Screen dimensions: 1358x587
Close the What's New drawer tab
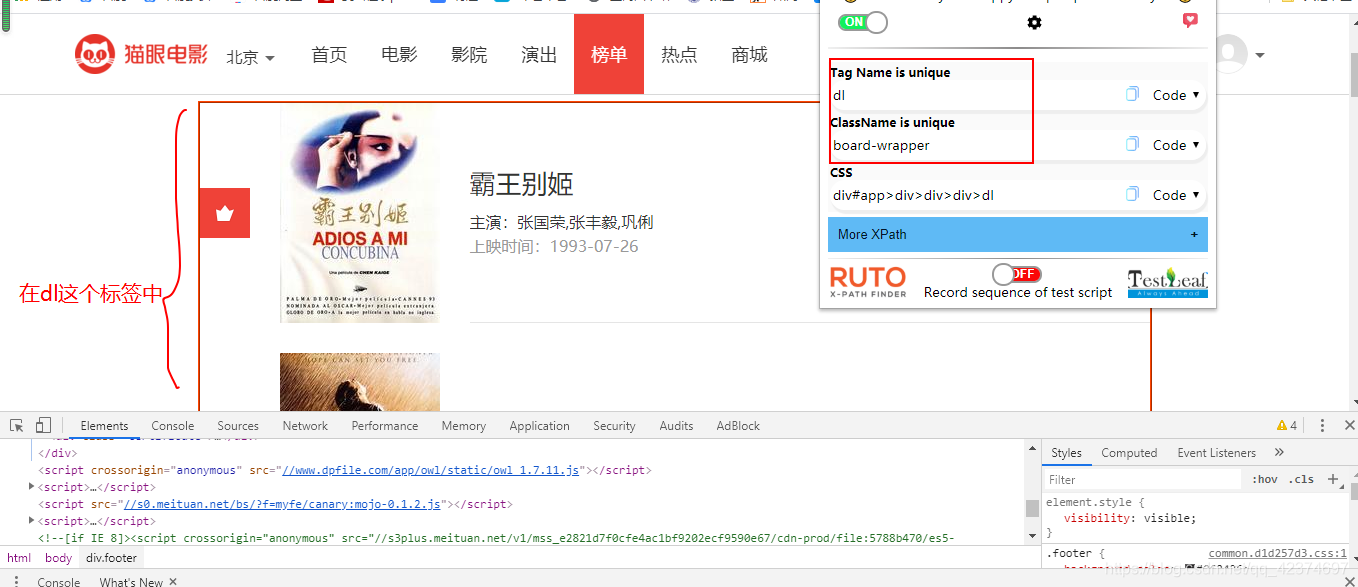pos(173,581)
